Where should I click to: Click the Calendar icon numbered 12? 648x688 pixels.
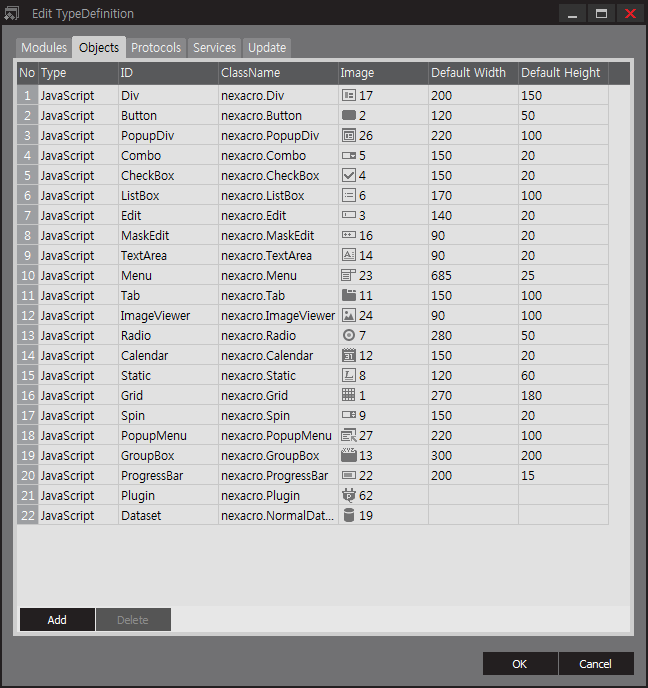349,355
